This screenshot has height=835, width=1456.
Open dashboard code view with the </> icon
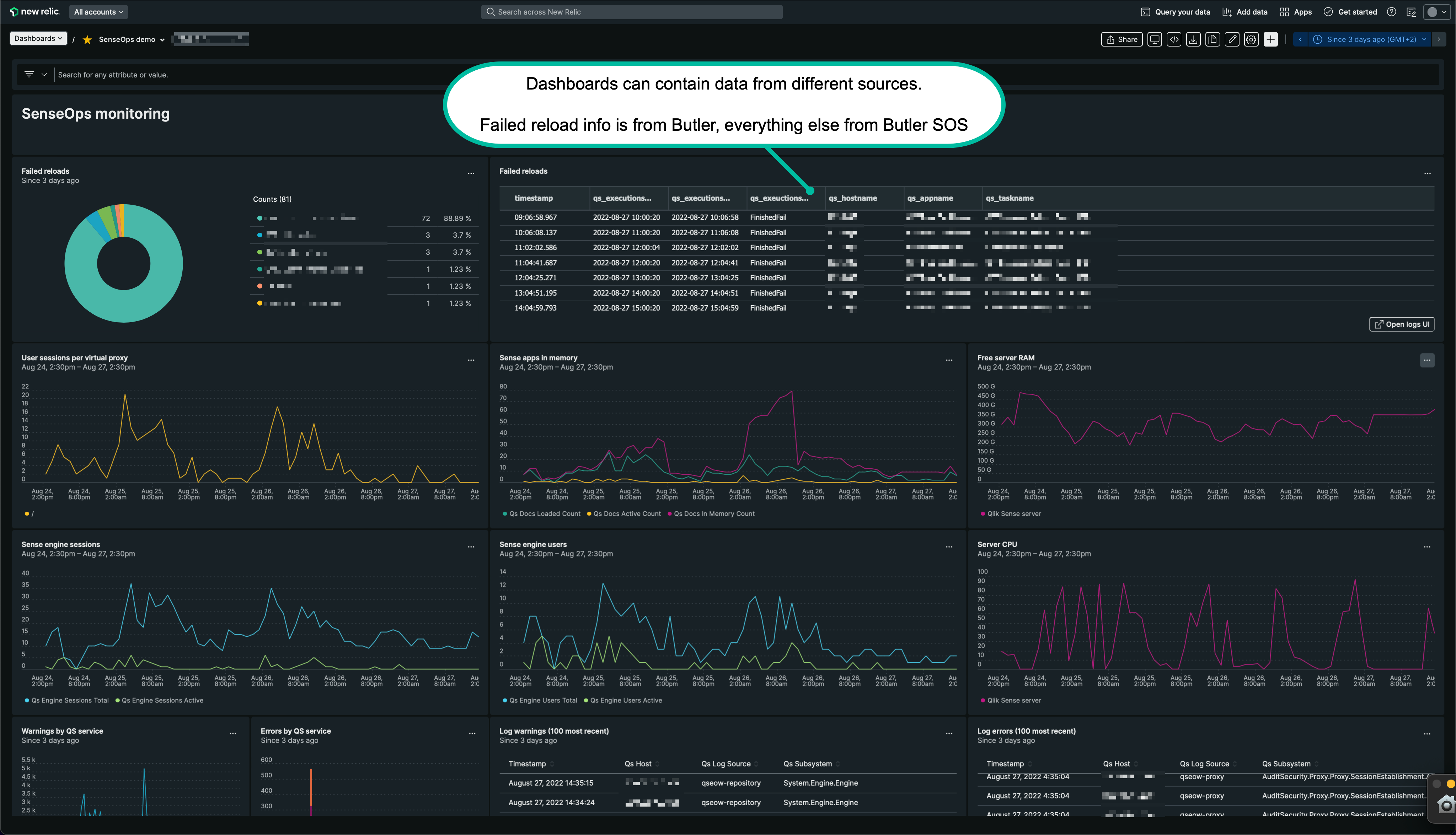click(x=1174, y=39)
